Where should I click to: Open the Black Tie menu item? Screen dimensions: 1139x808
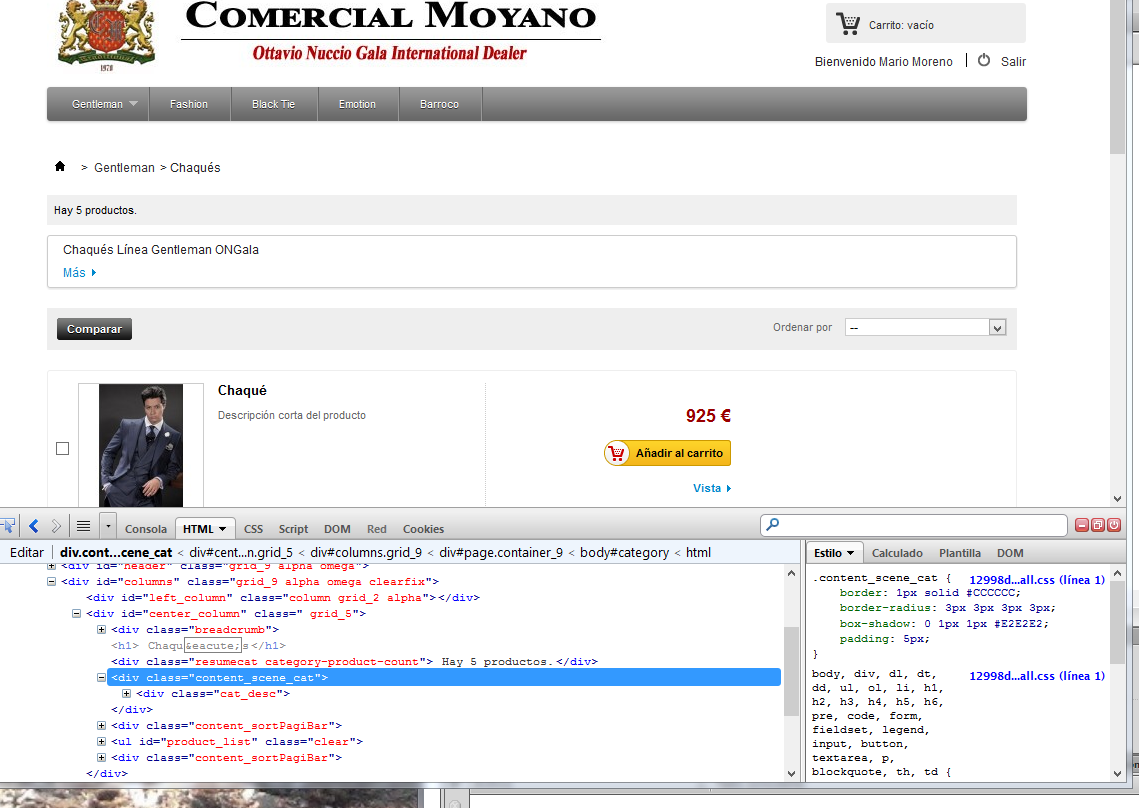click(x=273, y=104)
